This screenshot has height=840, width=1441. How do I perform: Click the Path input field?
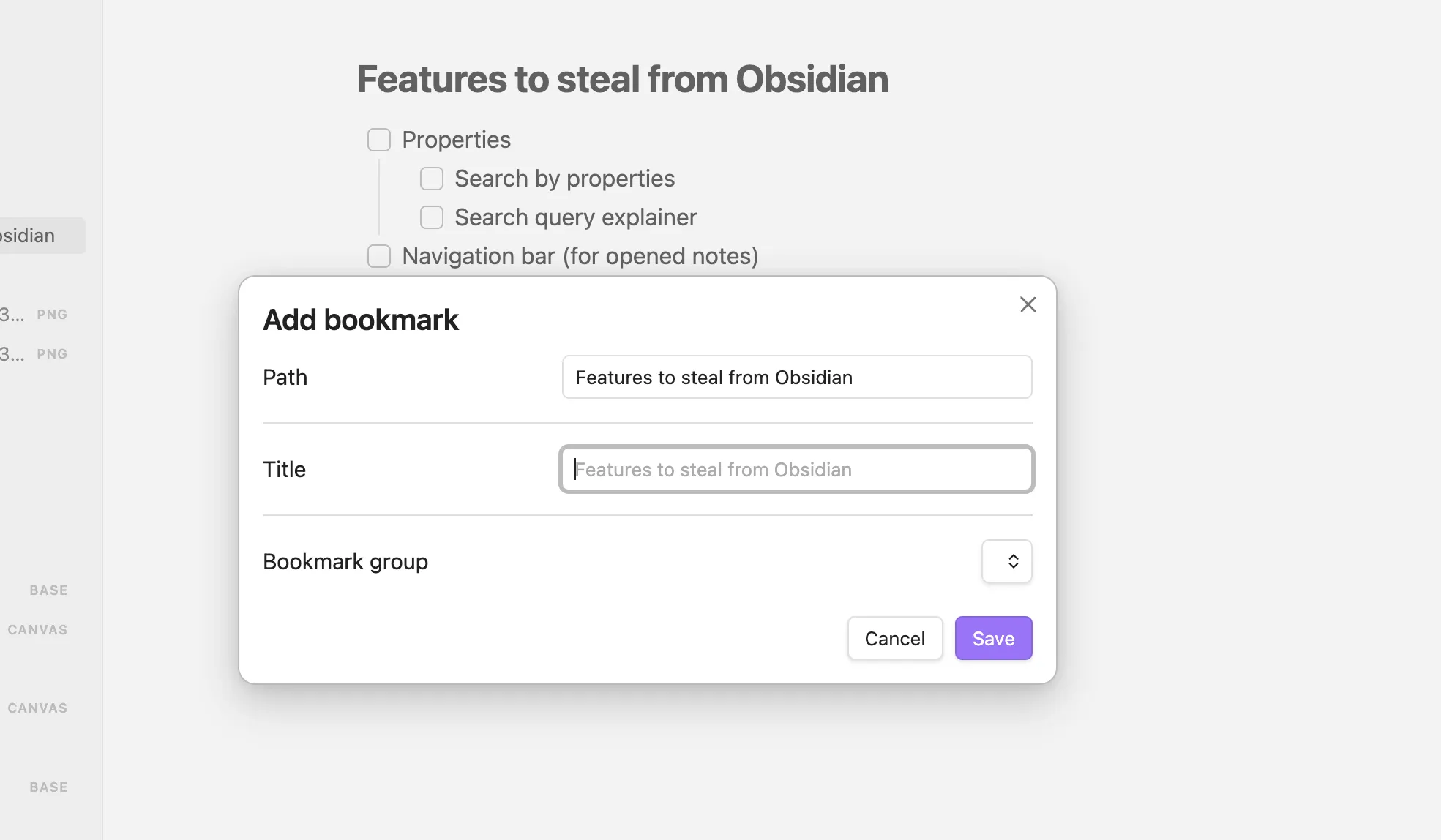796,377
